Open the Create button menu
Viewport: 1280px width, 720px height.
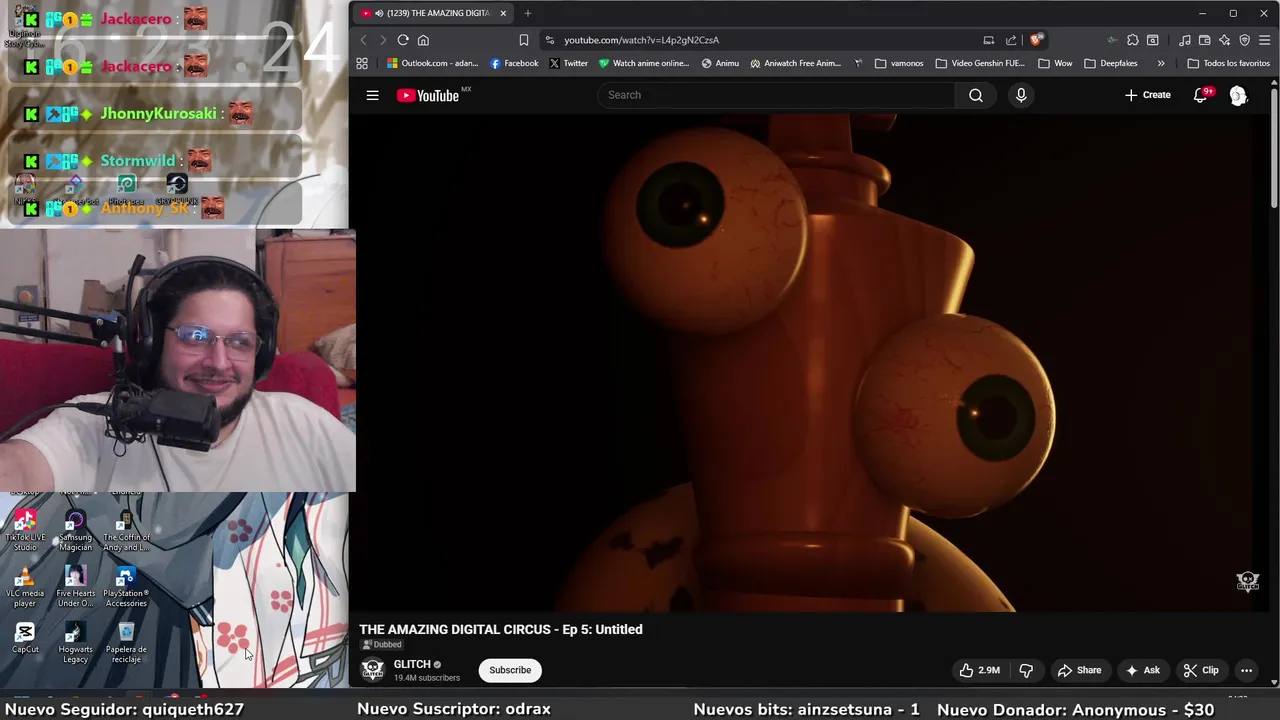pyautogui.click(x=1147, y=95)
